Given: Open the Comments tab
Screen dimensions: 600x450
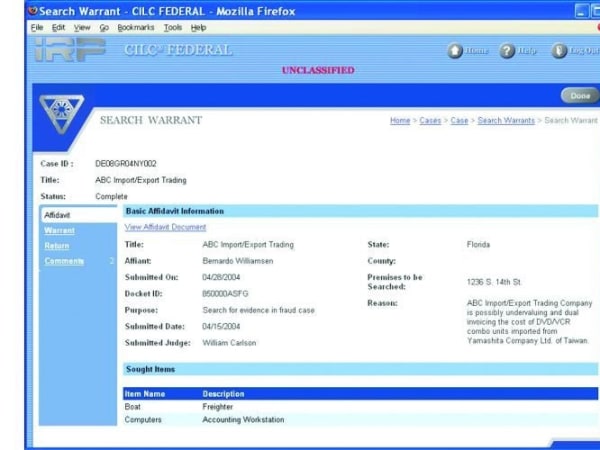Looking at the screenshot, I should (64, 261).
